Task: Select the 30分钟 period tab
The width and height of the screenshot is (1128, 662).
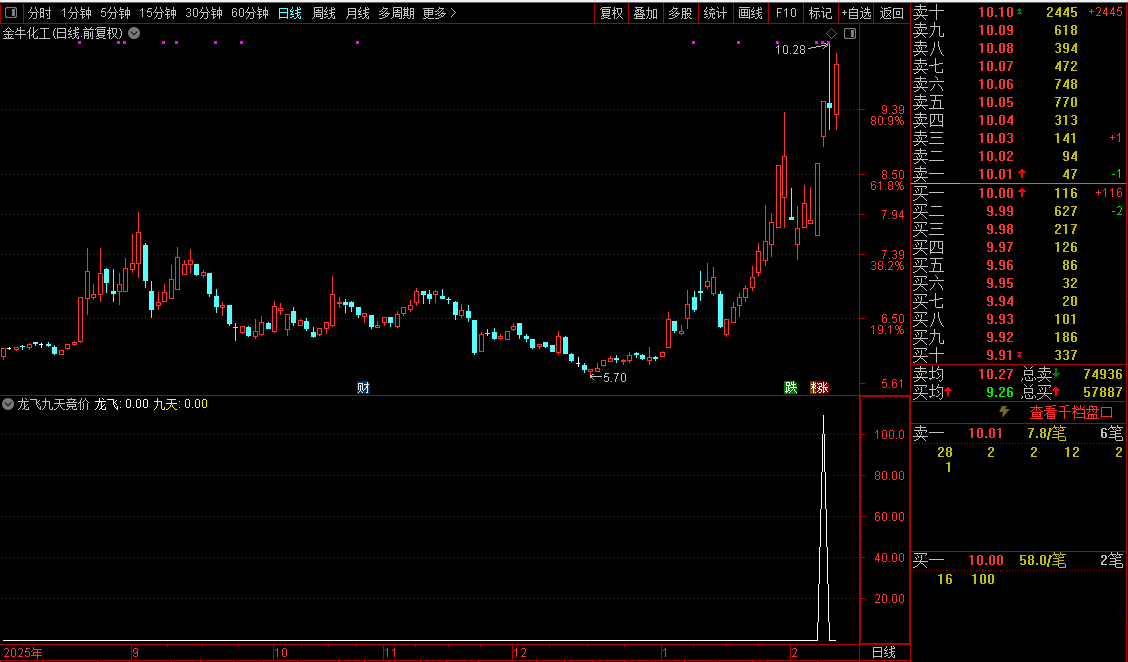Action: coord(204,13)
